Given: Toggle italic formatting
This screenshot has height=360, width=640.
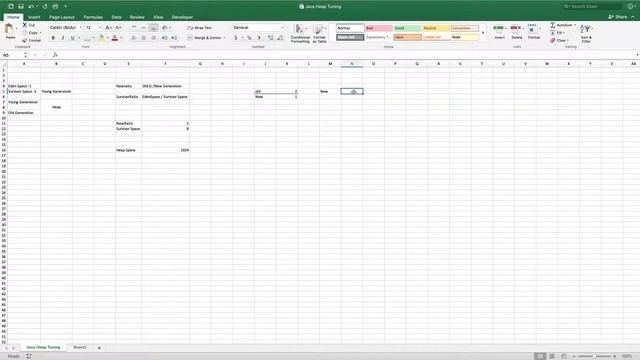Looking at the screenshot, I should (x=62, y=38).
